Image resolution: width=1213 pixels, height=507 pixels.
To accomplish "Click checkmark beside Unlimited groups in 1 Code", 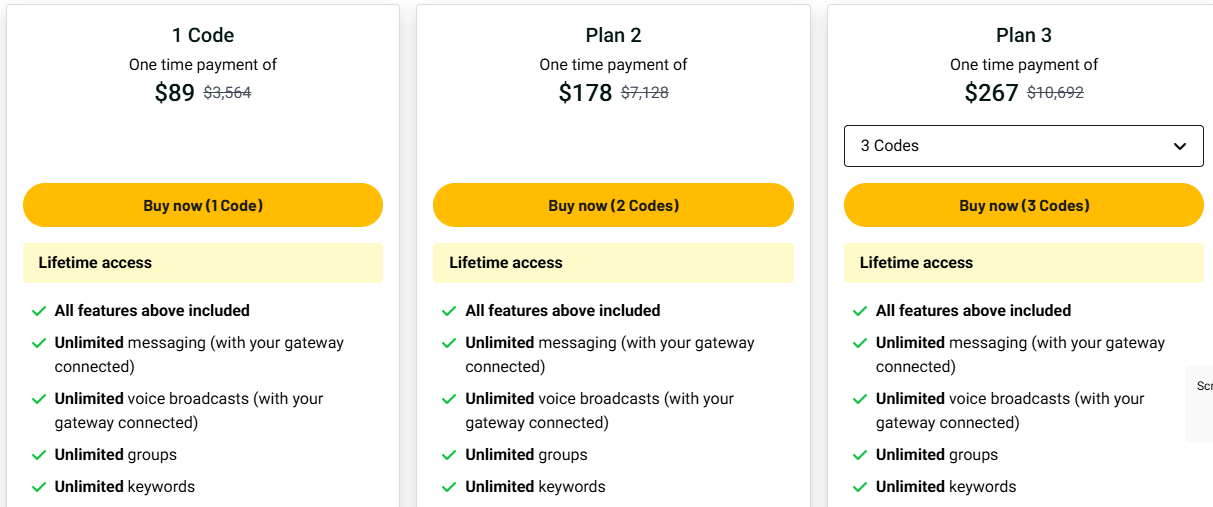I will [x=39, y=455].
